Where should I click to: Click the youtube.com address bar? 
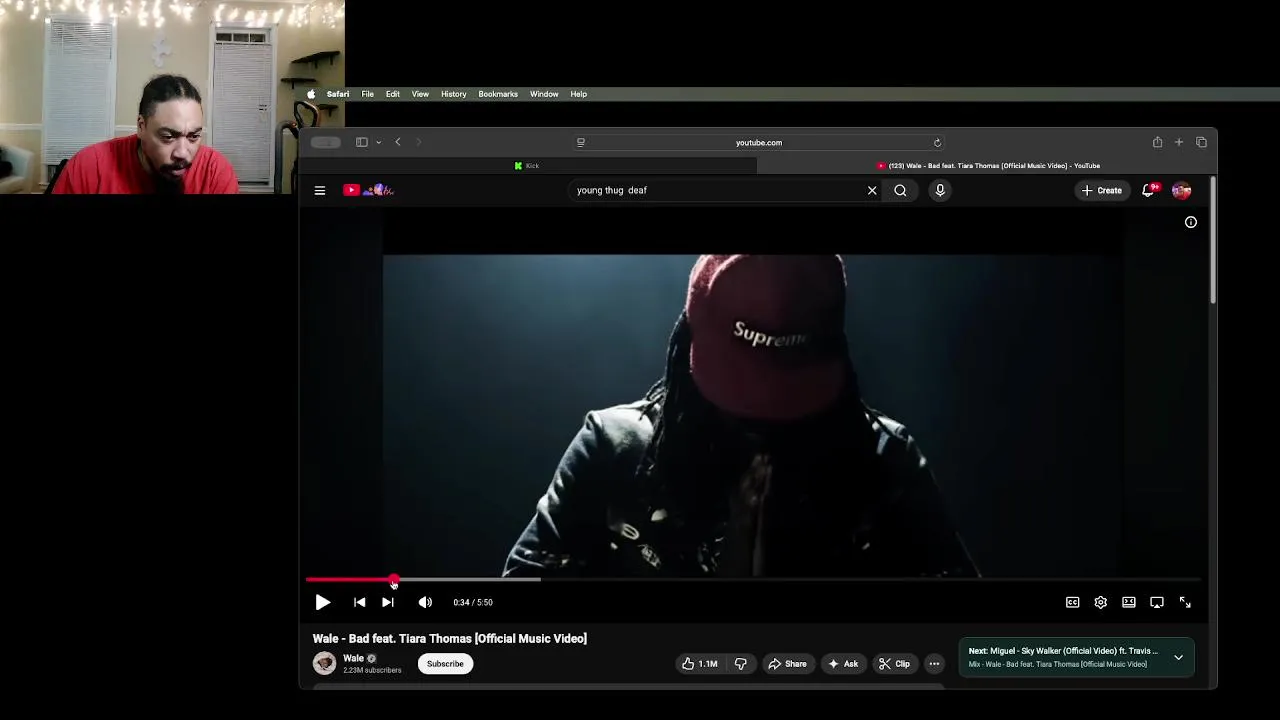click(x=759, y=142)
